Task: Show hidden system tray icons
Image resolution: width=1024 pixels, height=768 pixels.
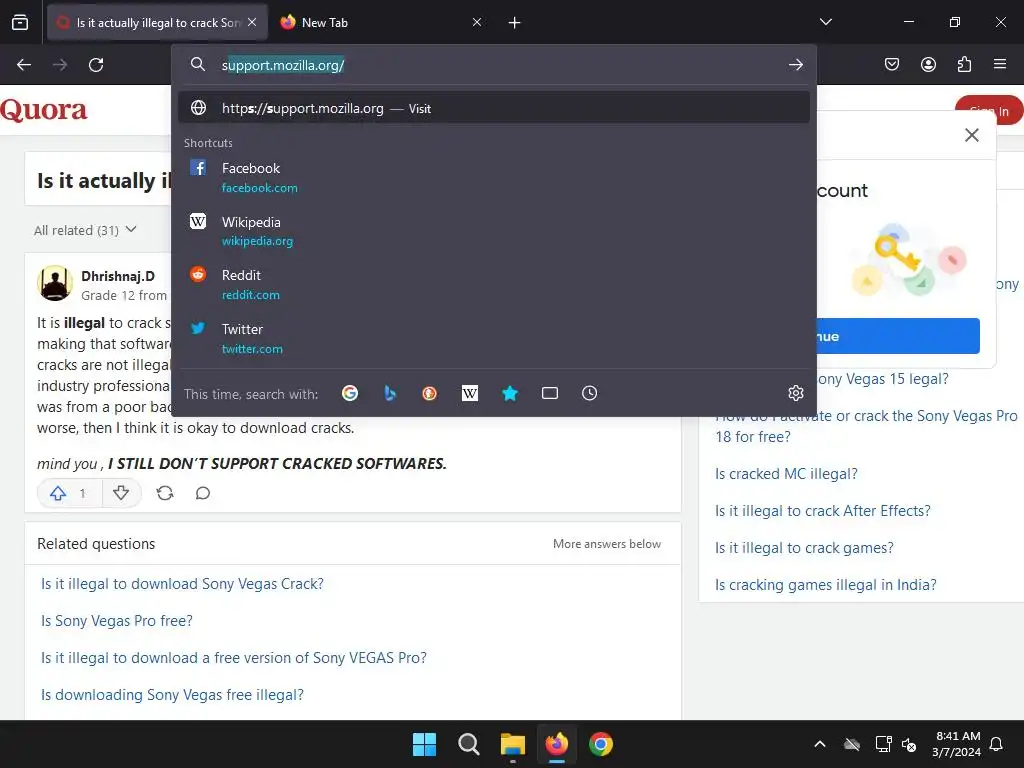Action: click(x=820, y=744)
